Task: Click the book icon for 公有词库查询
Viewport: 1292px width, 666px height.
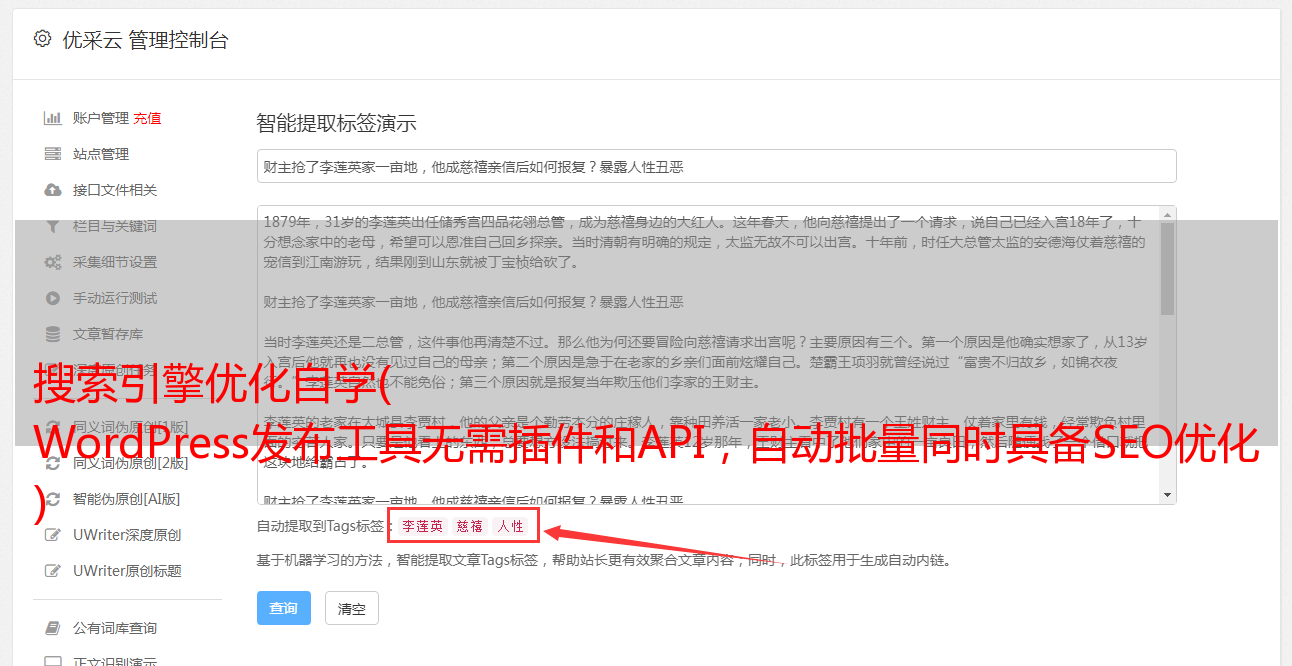Action: pyautogui.click(x=53, y=628)
